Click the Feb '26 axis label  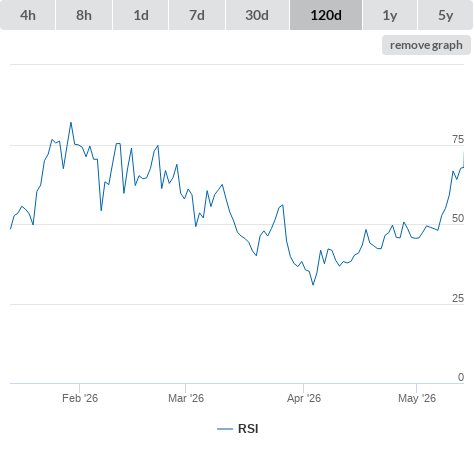click(x=80, y=398)
